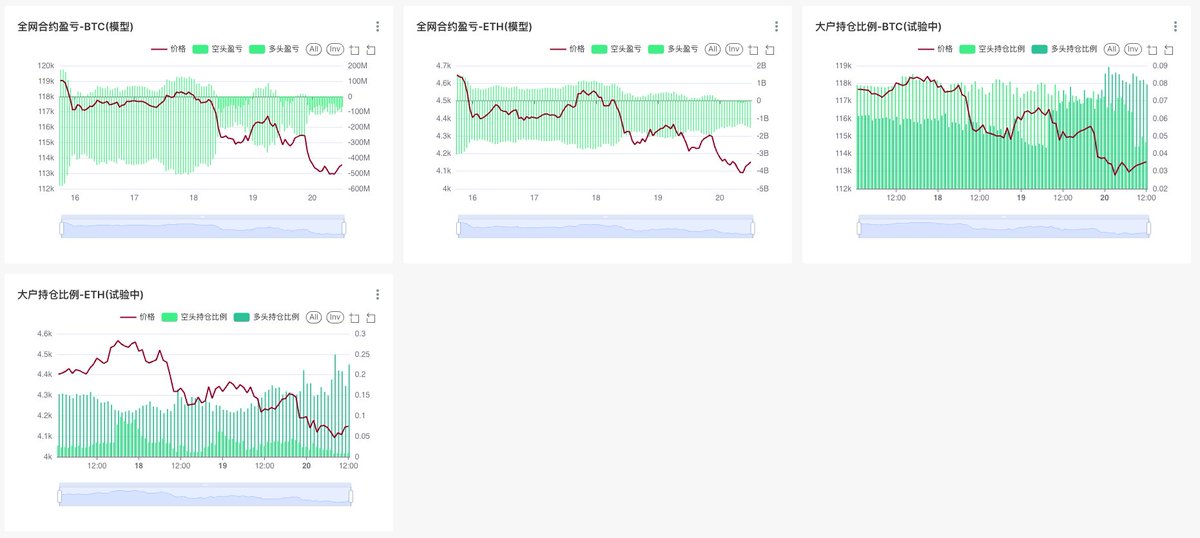Toggle 价格 legend in 全网合约盈亏-ETH chart

(566, 48)
